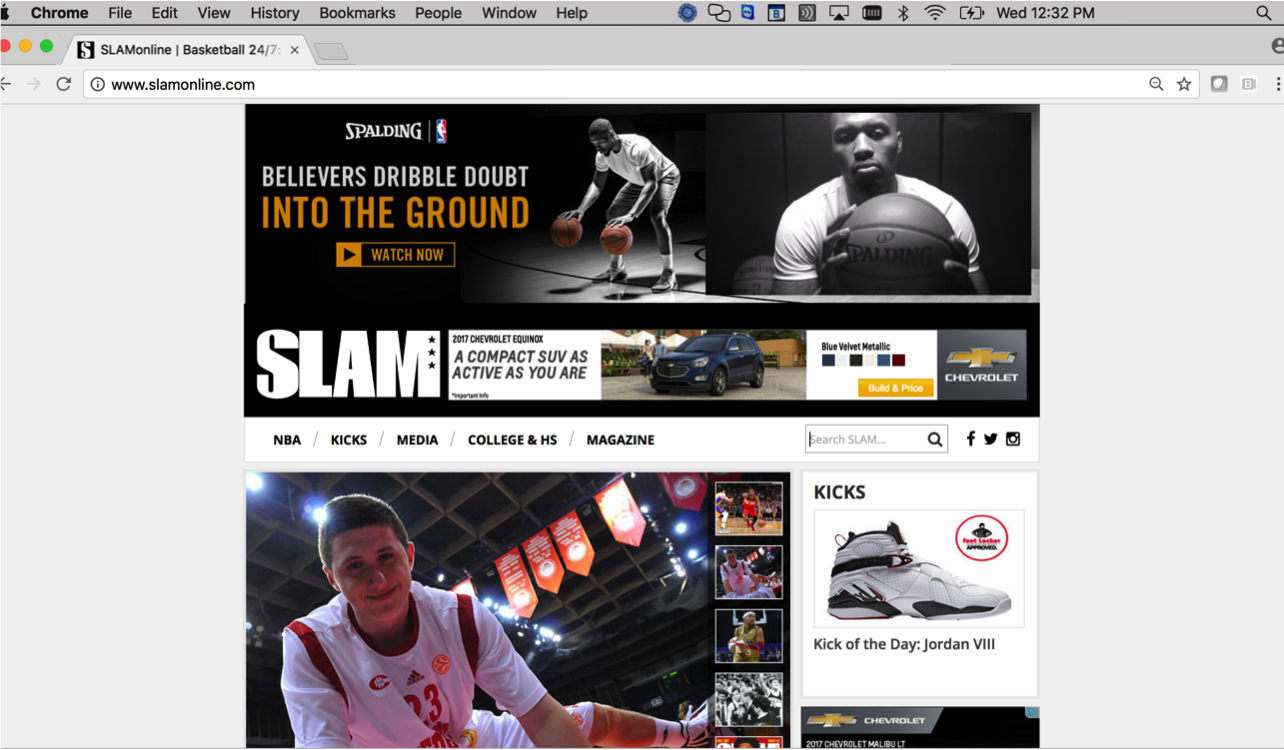The image size is (1284, 750).
Task: Select the cream color swatch
Action: 870,360
